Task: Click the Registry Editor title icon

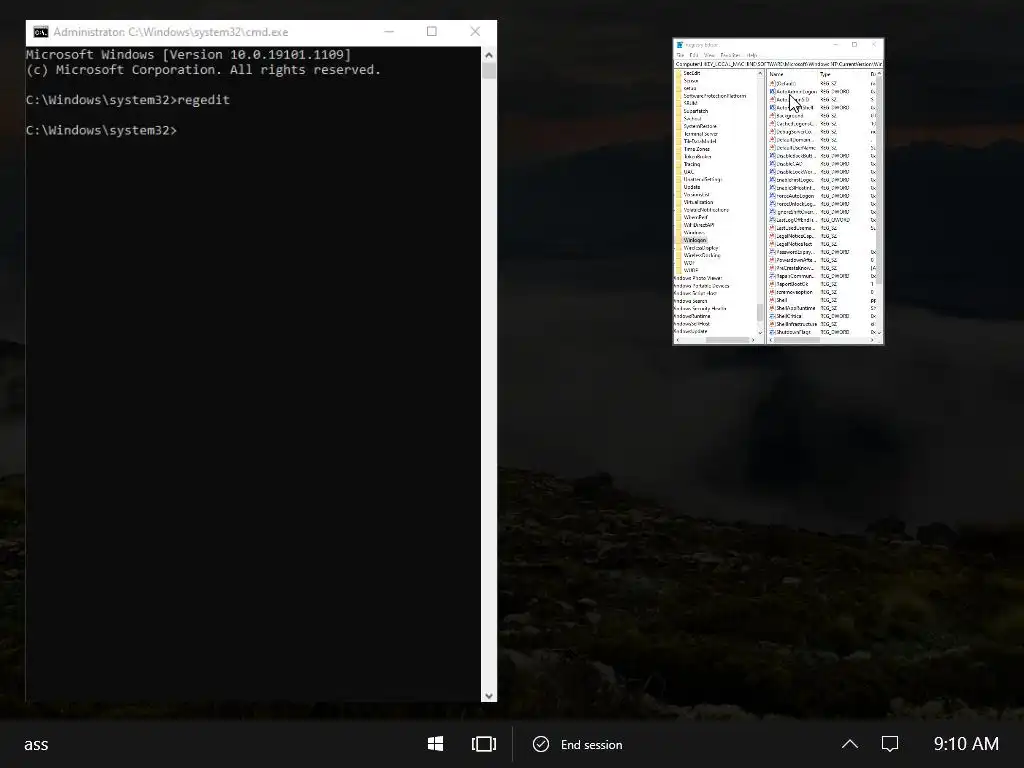Action: [679, 45]
